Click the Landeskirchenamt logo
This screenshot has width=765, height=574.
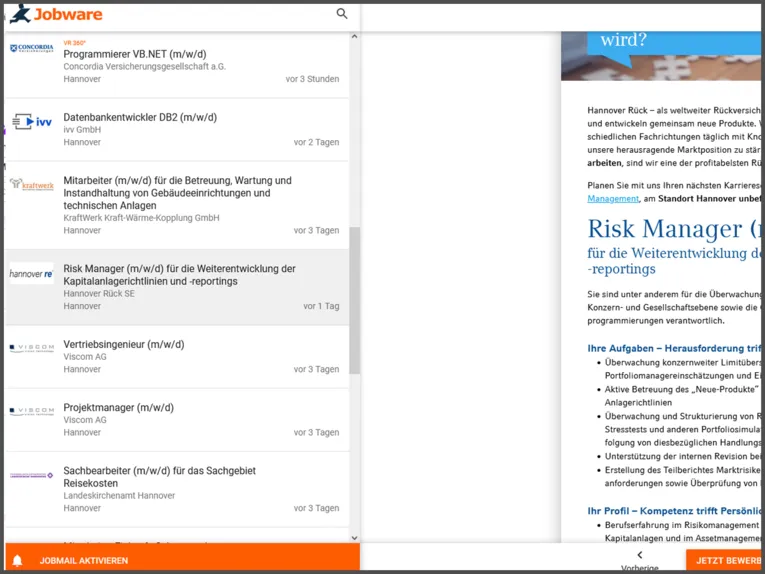(32, 475)
